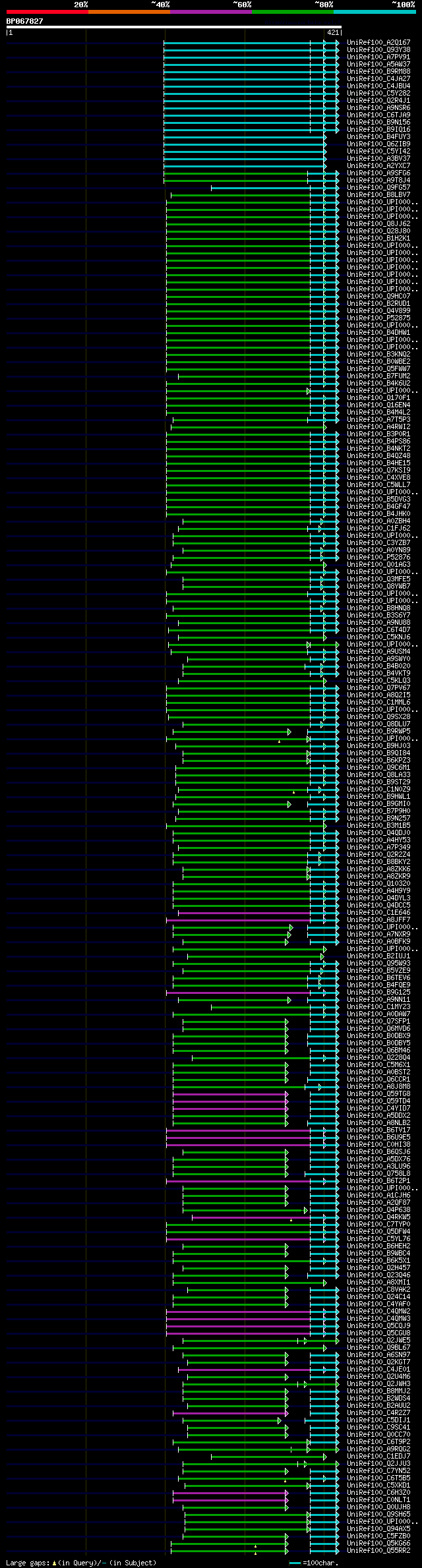Click the UniRef100_B8LBV7 label
This screenshot has width=422, height=1568.
click(x=378, y=195)
